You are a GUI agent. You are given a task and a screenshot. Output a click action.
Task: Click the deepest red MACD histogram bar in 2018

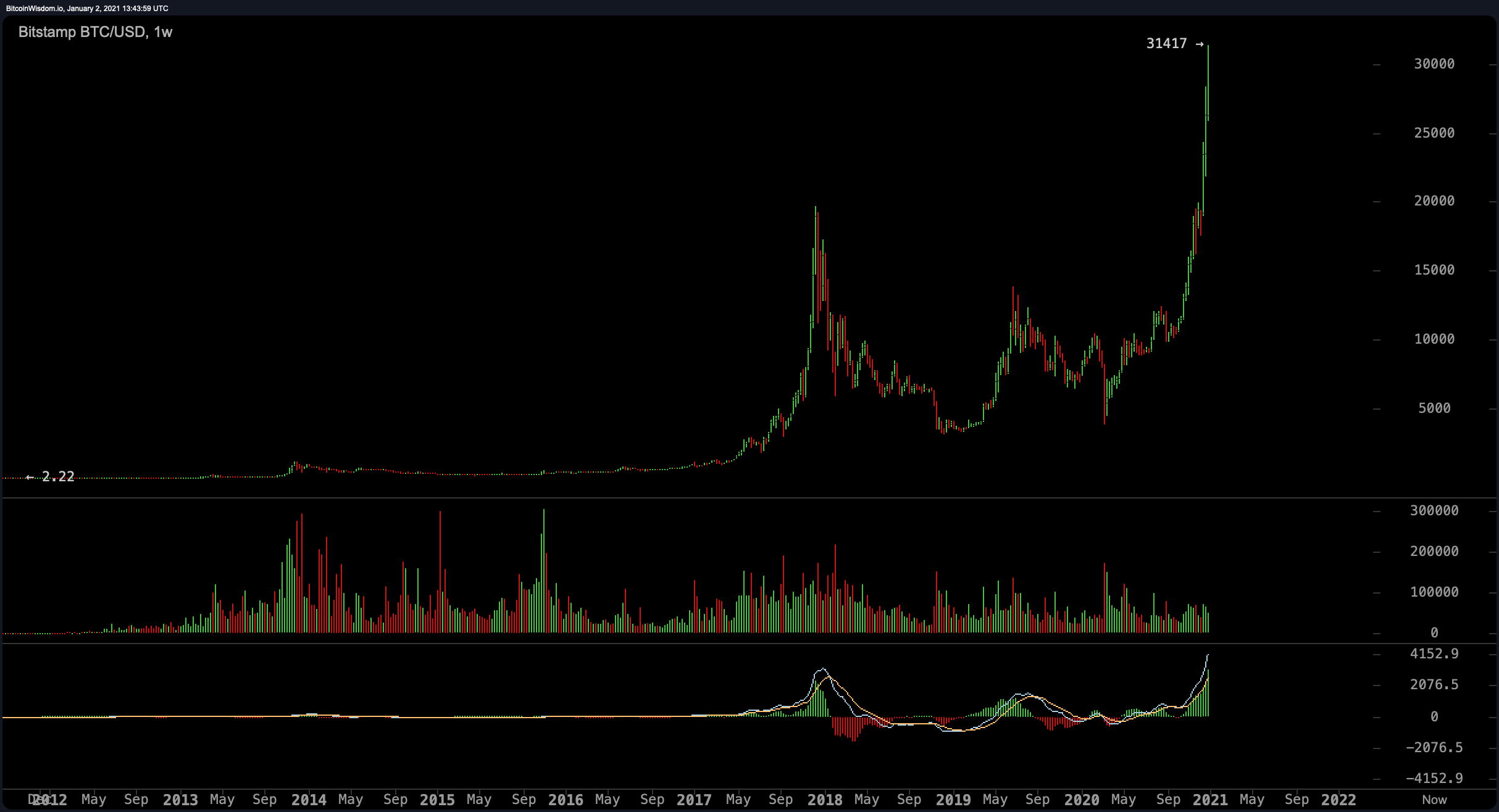[x=854, y=729]
